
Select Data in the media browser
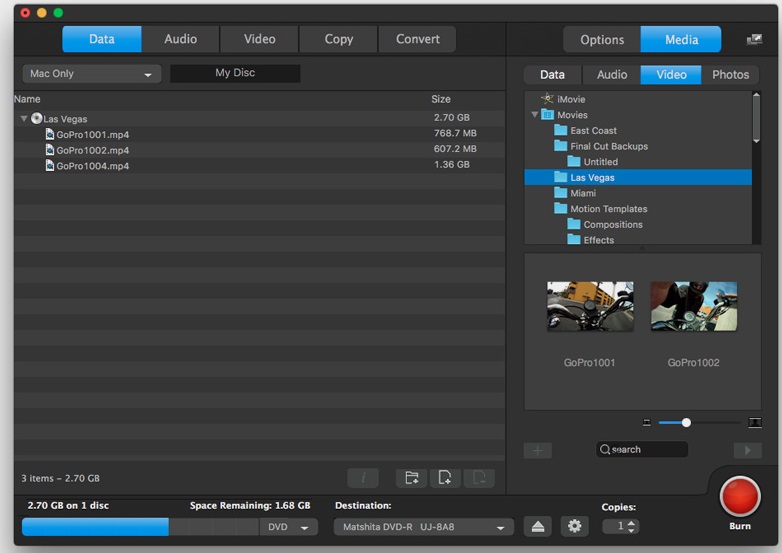click(x=553, y=75)
